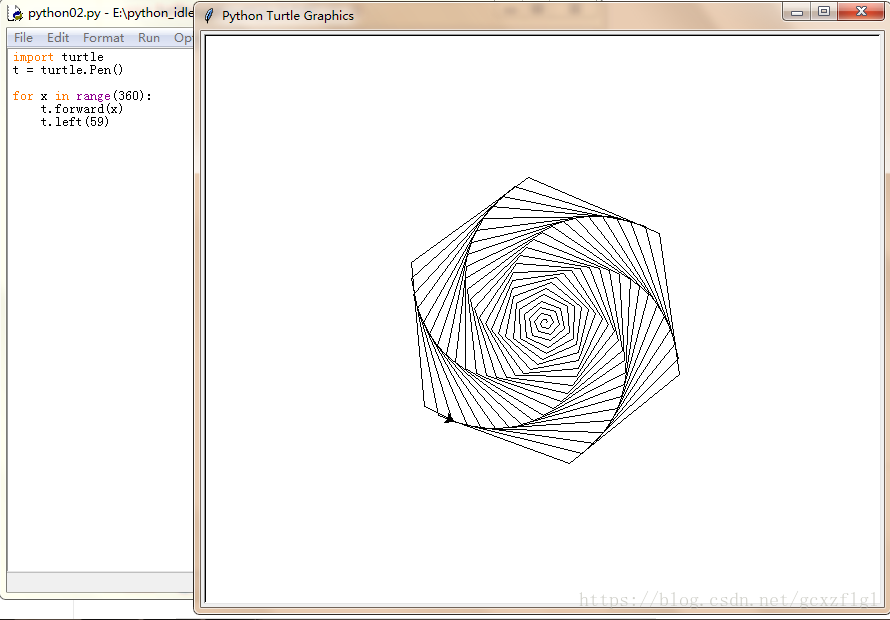
Task: Click the center of the spiral drawing
Action: 545,324
